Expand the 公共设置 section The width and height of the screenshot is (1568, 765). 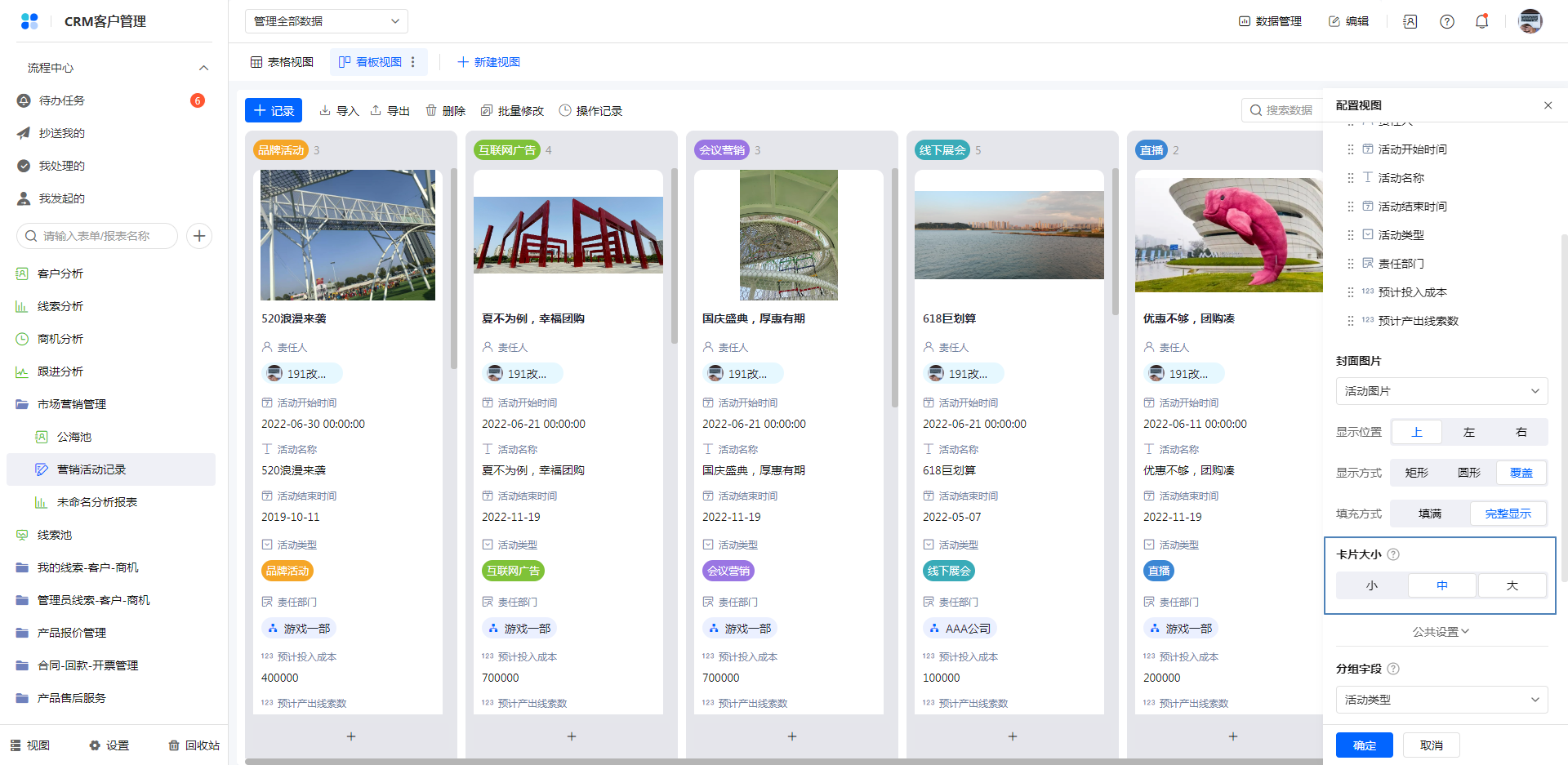pos(1441,631)
